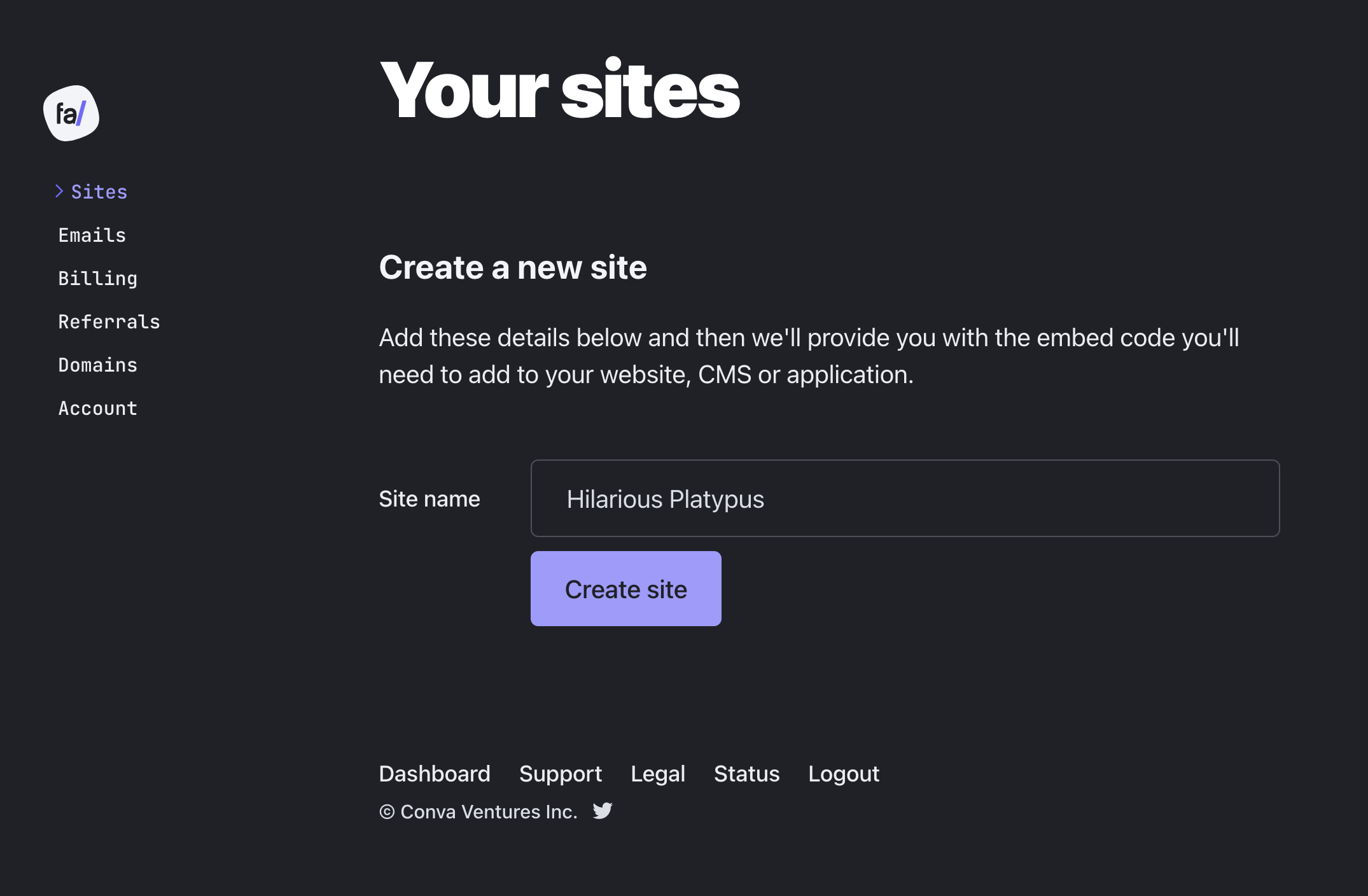Open the Billing section
Screen dimensions: 1368x896
pos(98,278)
